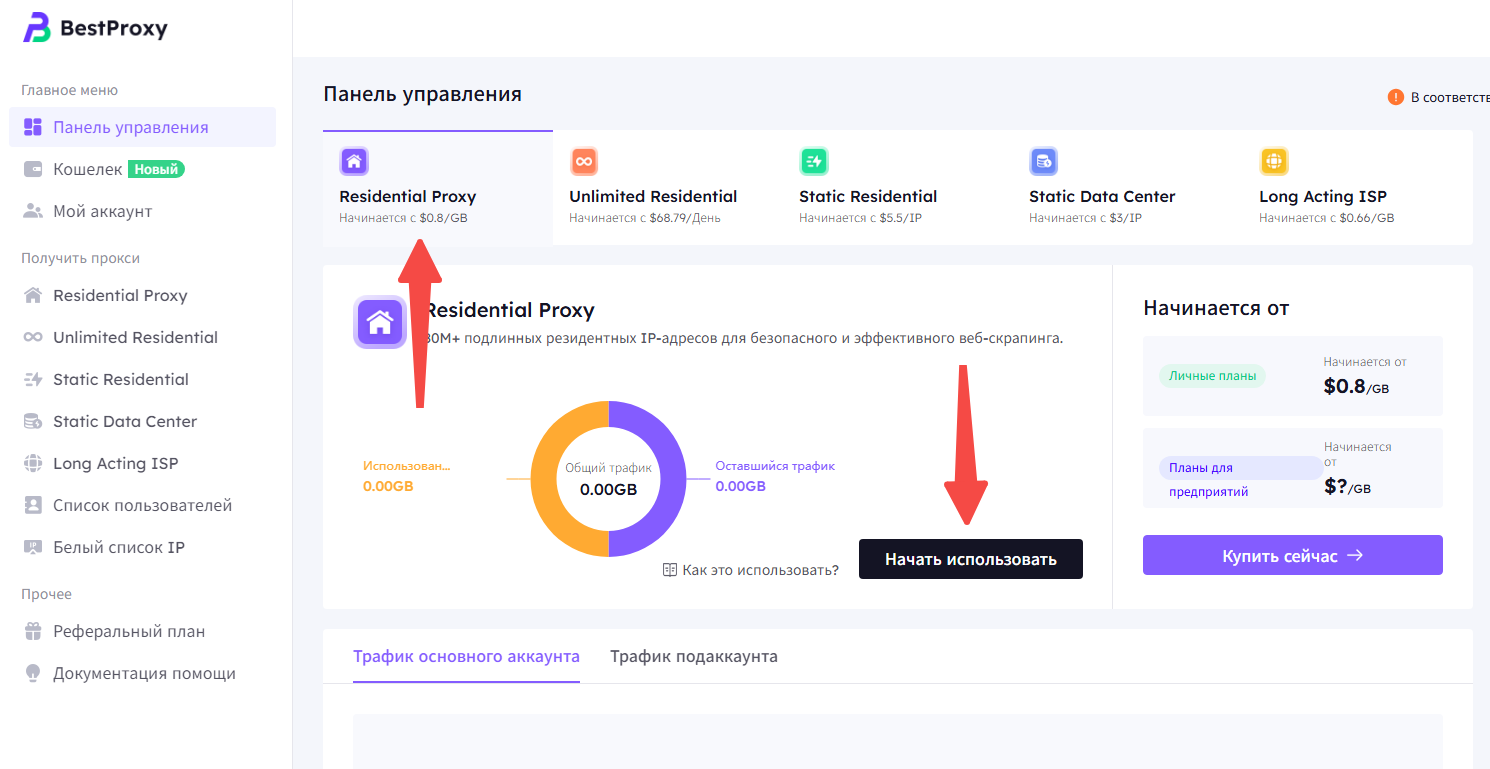Click the orange notification alert icon
The width and height of the screenshot is (1490, 769).
[1396, 97]
